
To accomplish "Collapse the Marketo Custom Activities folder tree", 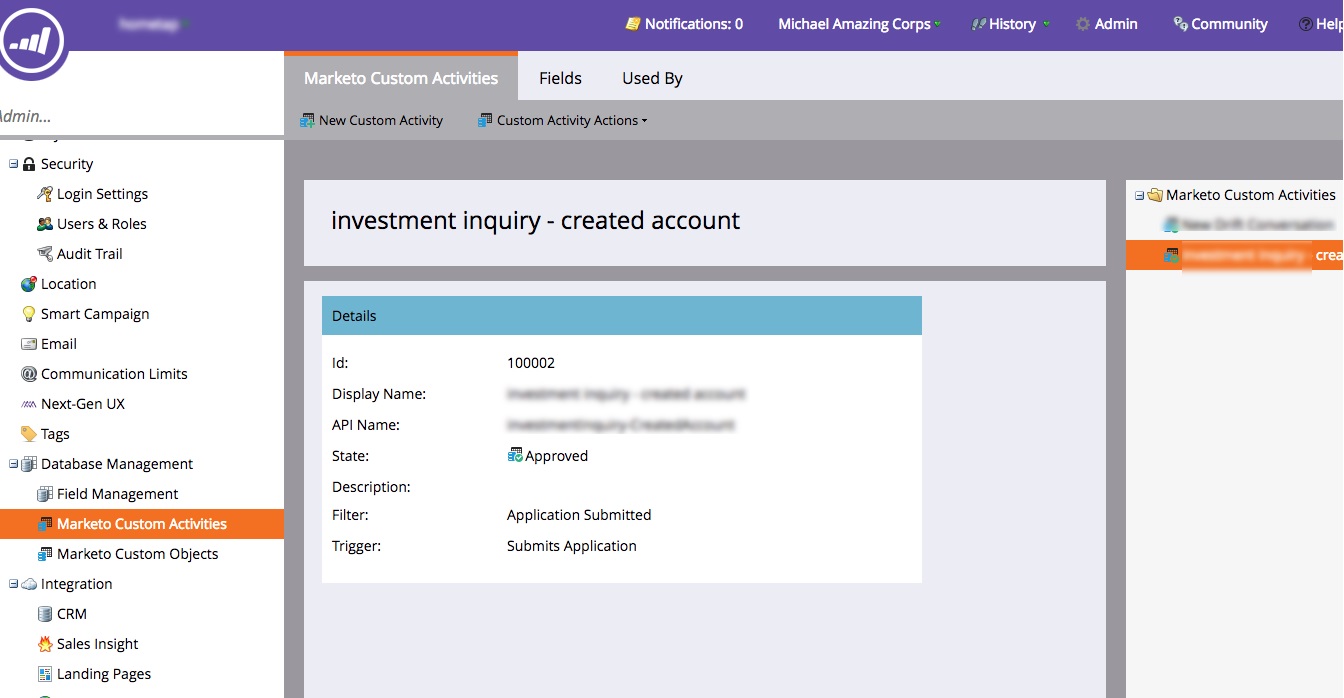I will [1139, 195].
